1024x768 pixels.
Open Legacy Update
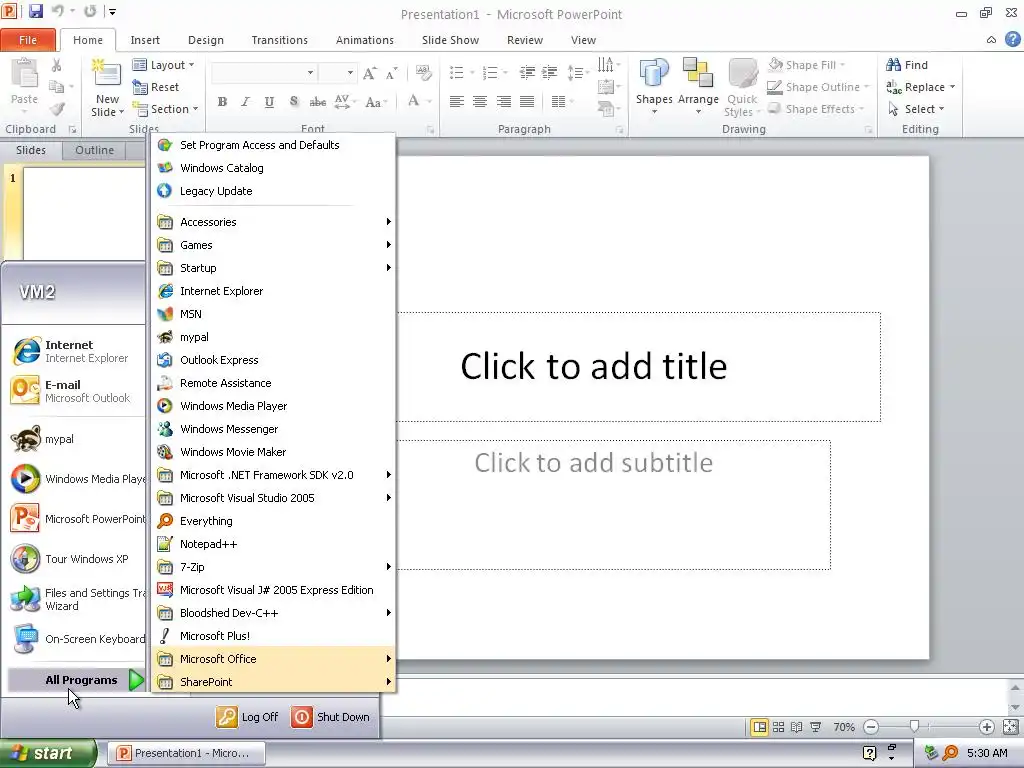(x=272, y=191)
